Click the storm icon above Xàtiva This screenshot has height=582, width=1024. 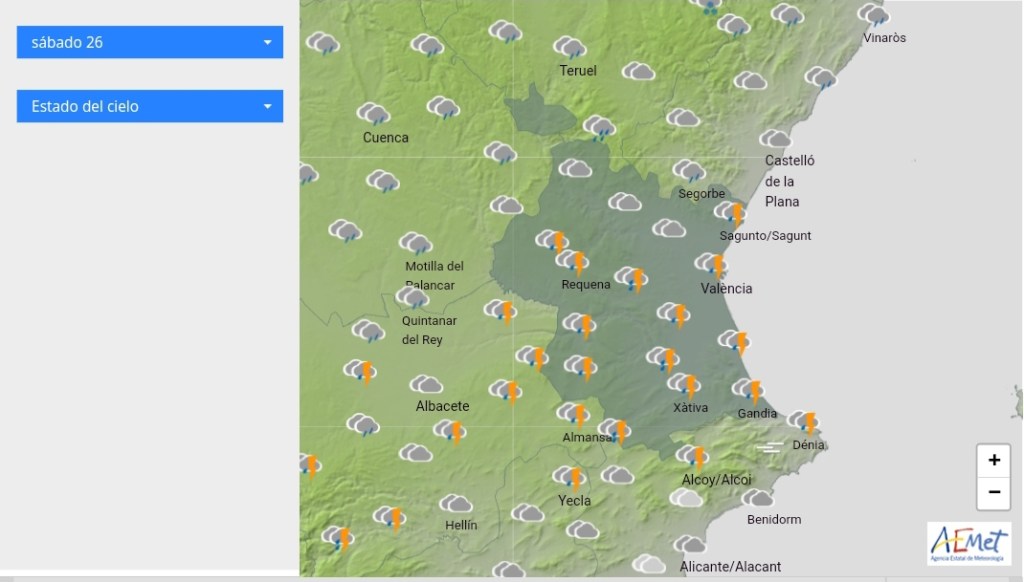(x=685, y=384)
